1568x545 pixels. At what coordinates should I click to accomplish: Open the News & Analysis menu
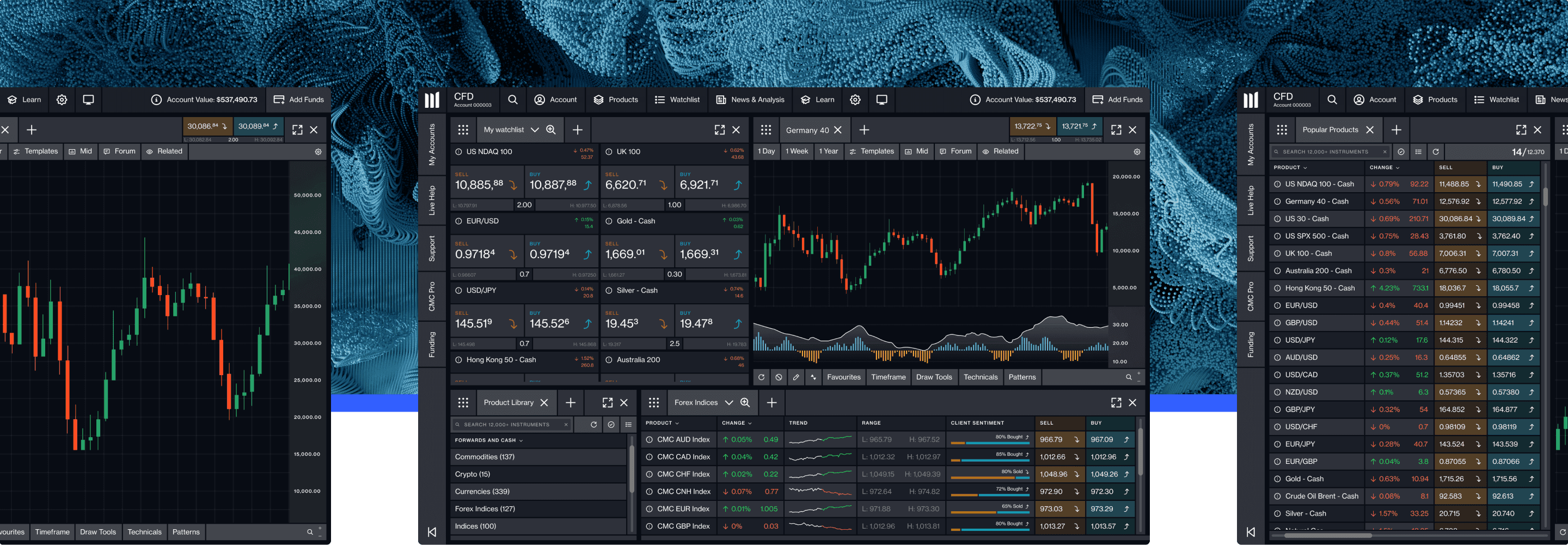[750, 100]
